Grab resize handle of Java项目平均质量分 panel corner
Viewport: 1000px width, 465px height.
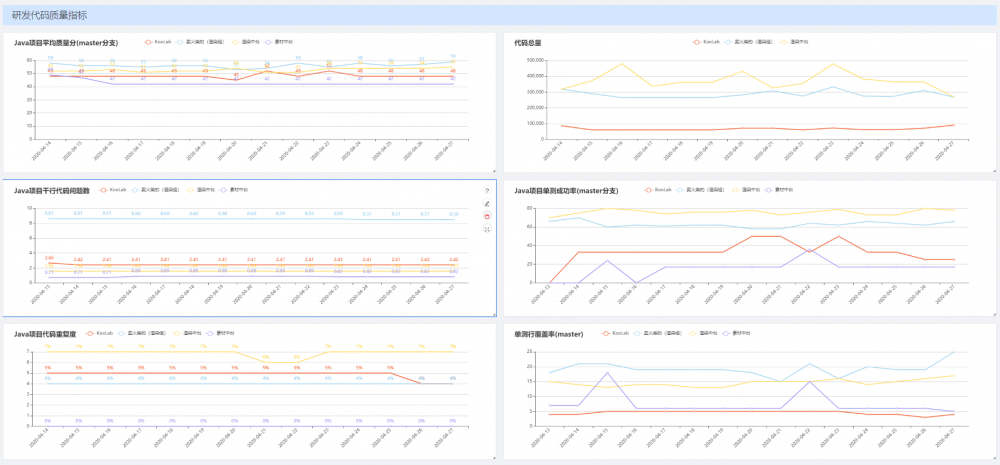point(494,171)
